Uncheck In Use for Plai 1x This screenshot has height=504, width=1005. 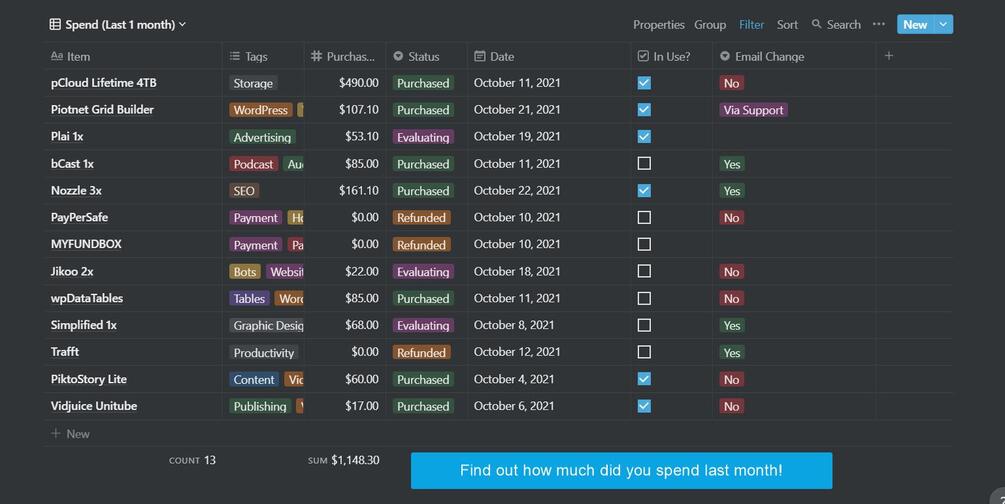644,137
